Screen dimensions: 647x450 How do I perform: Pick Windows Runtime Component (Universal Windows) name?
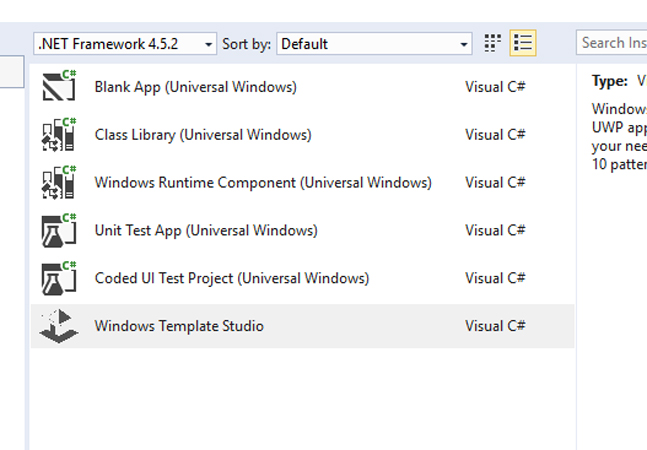262,183
